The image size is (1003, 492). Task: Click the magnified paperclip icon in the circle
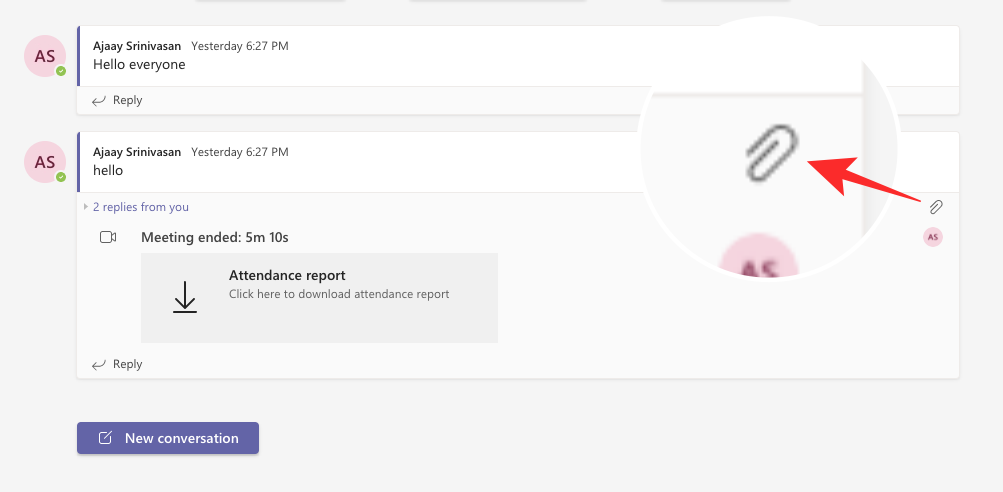(x=773, y=154)
